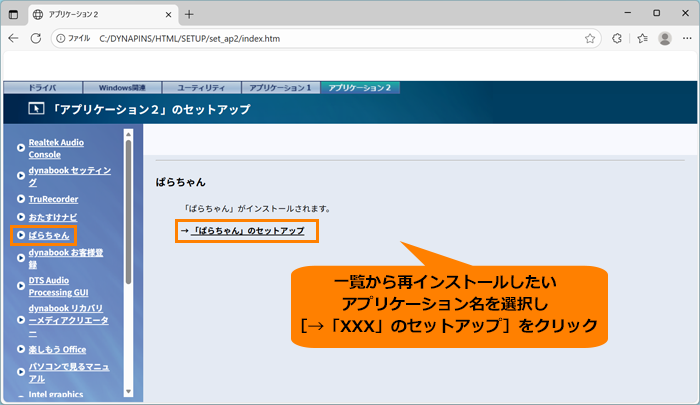Choose おたすけナビ in the sidebar
Viewport: 700px width, 405px height.
click(x=53, y=217)
